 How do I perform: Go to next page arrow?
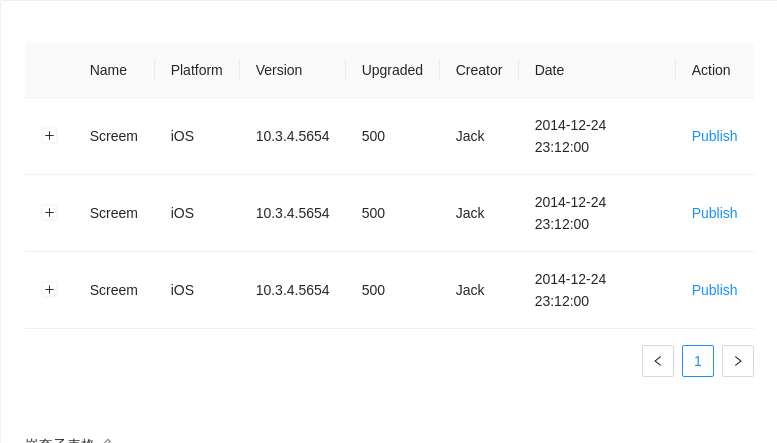pyautogui.click(x=738, y=361)
